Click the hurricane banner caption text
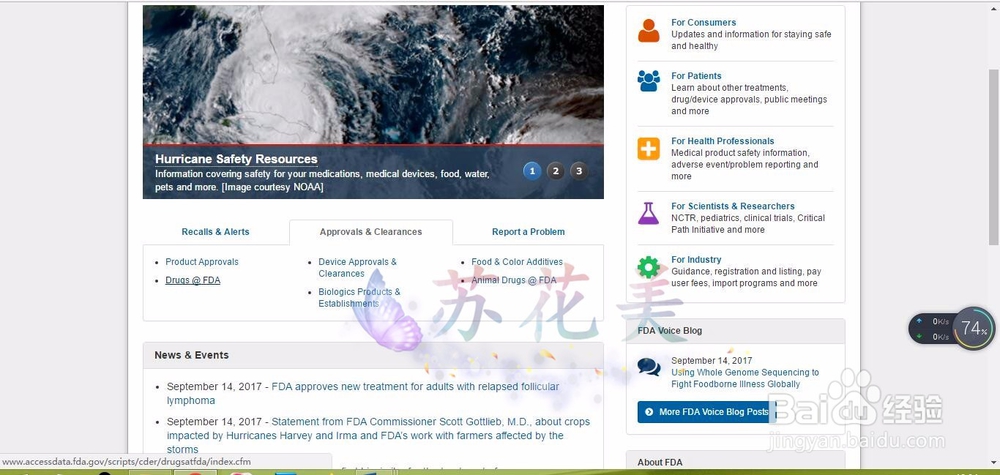This screenshot has height=475, width=1000. pyautogui.click(x=322, y=180)
